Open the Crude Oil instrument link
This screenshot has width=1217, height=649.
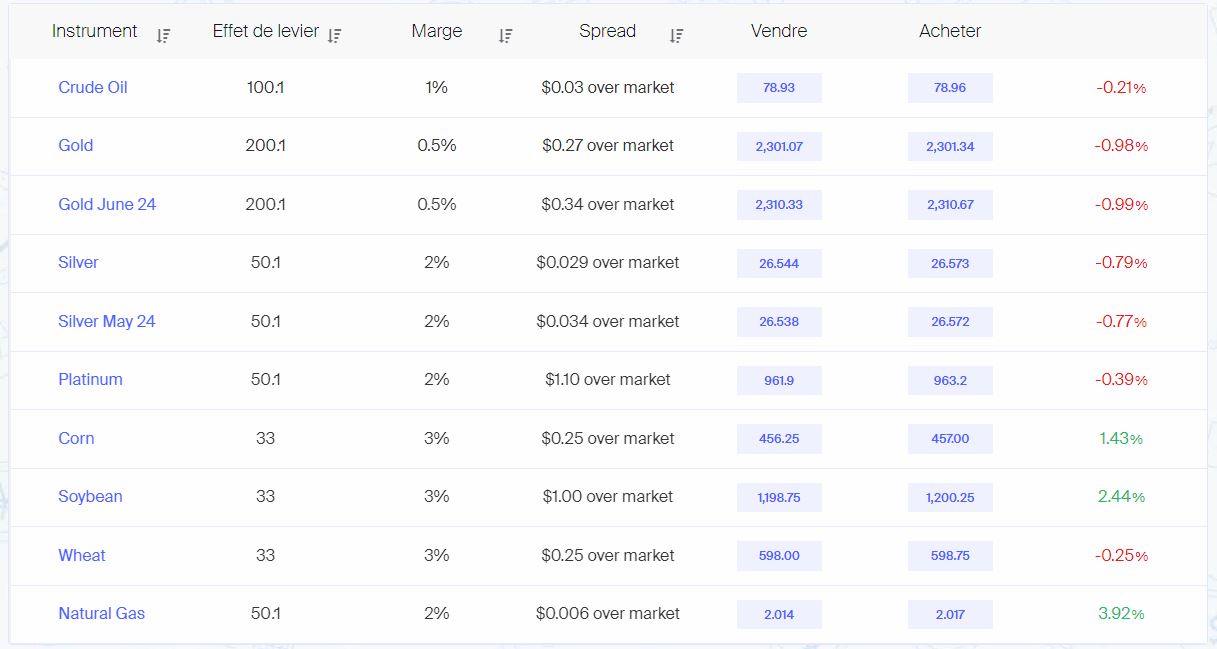tap(93, 87)
